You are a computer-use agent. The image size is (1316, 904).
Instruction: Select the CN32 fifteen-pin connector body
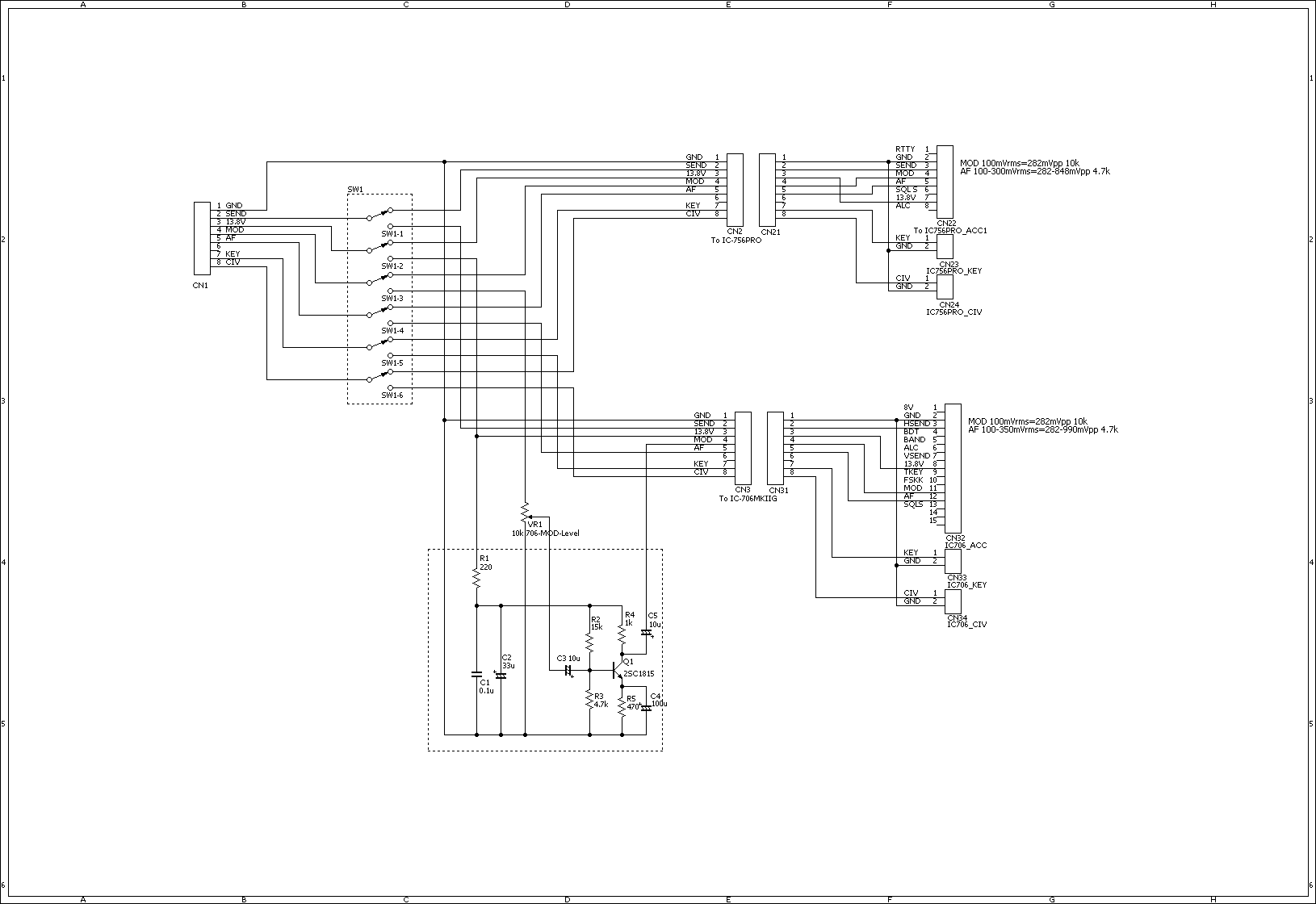pyautogui.click(x=953, y=468)
